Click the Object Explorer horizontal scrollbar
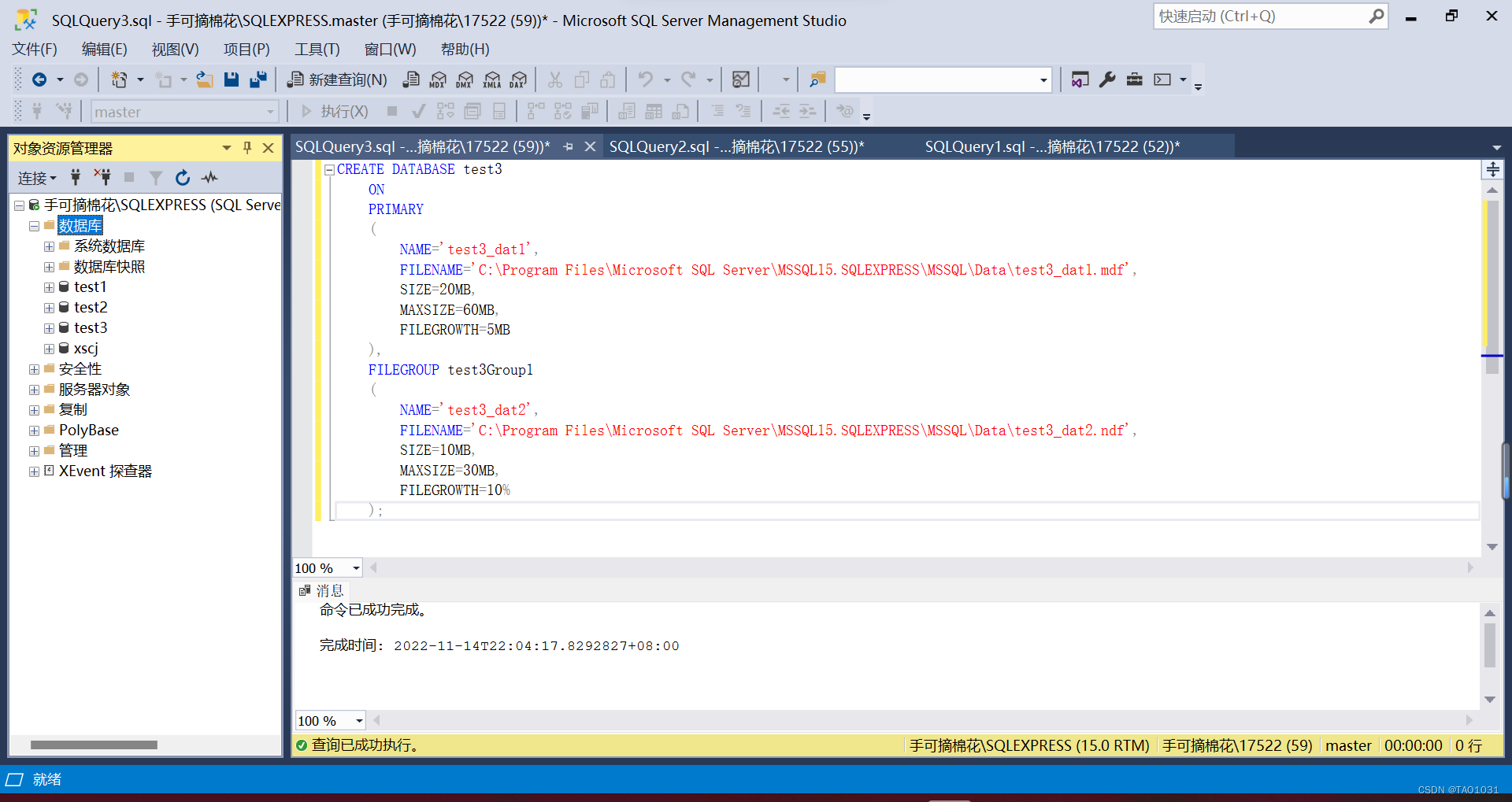The width and height of the screenshot is (1512, 802). pos(94,745)
